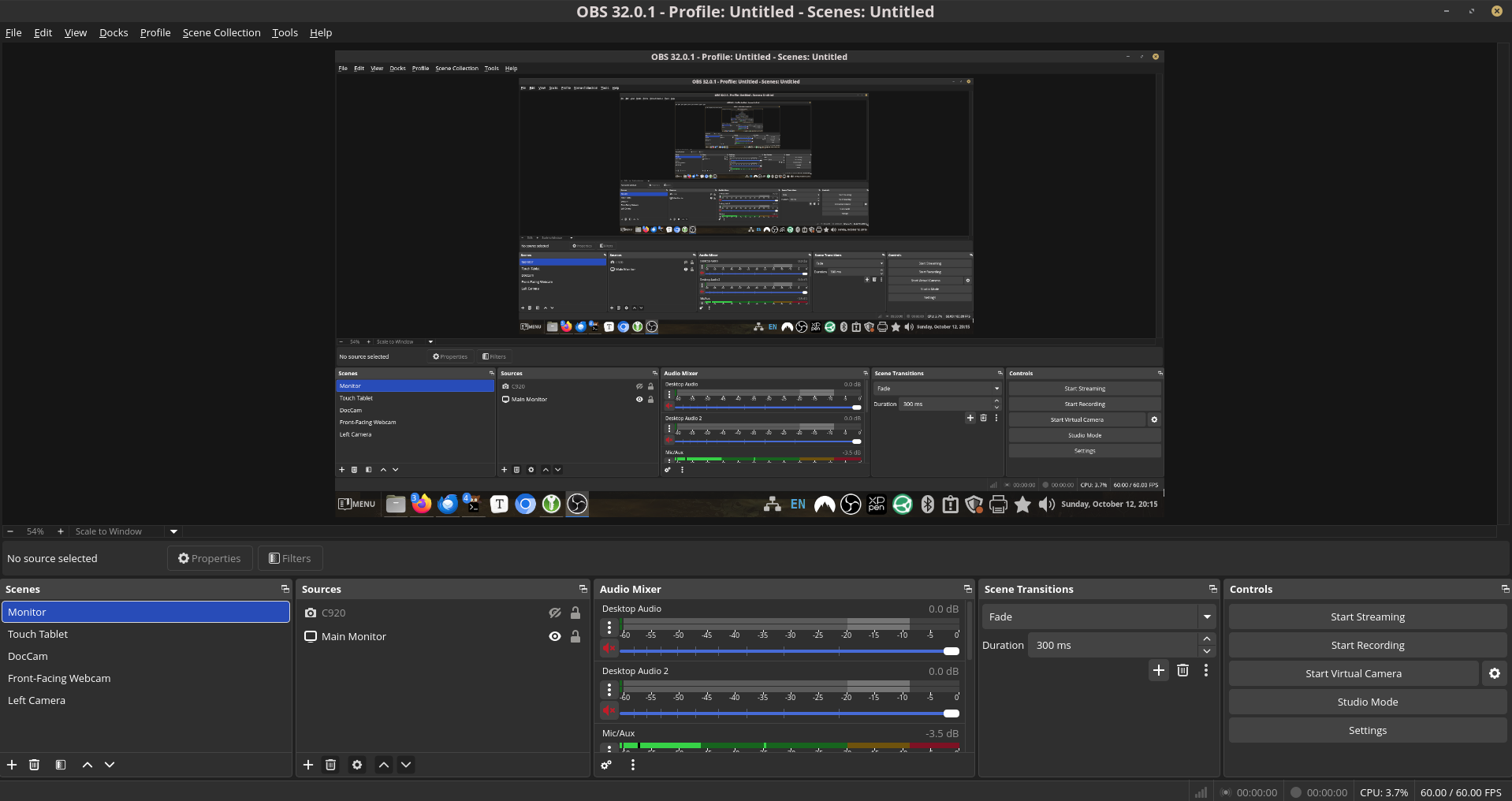Viewport: 1512px width, 801px height.
Task: Expand the Fade transition dropdown
Action: (x=1206, y=617)
